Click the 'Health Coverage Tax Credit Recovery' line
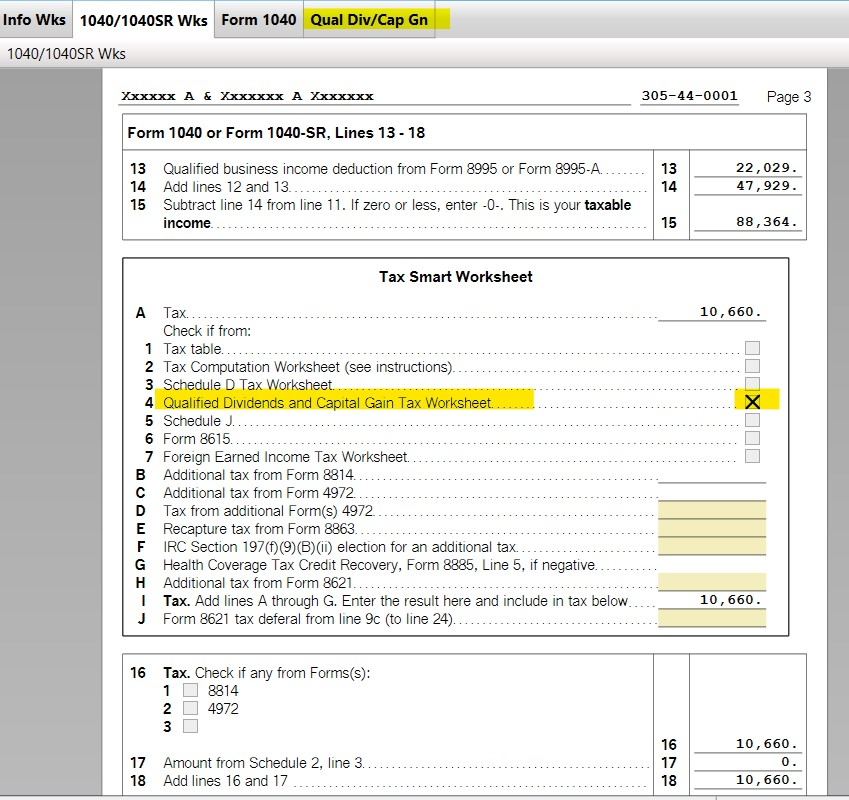Image resolution: width=849 pixels, height=800 pixels. click(x=379, y=565)
